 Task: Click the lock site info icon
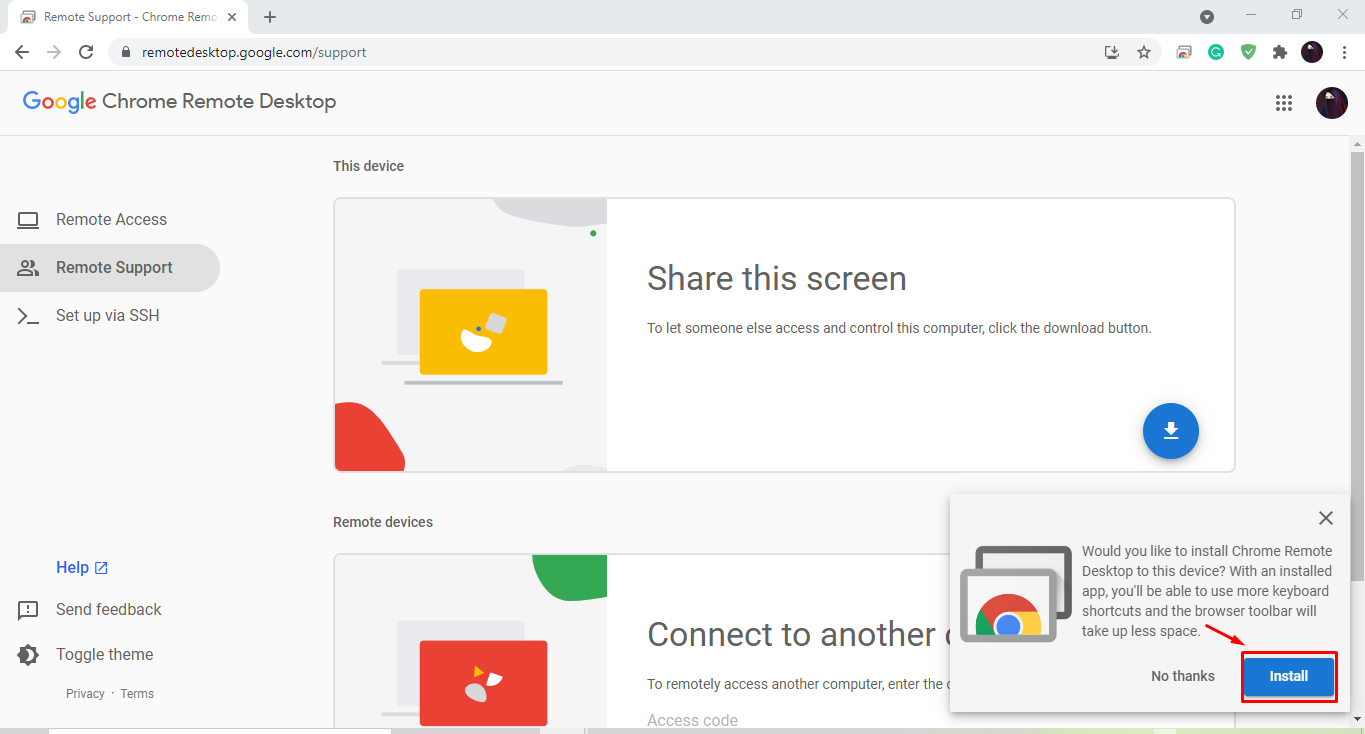126,52
